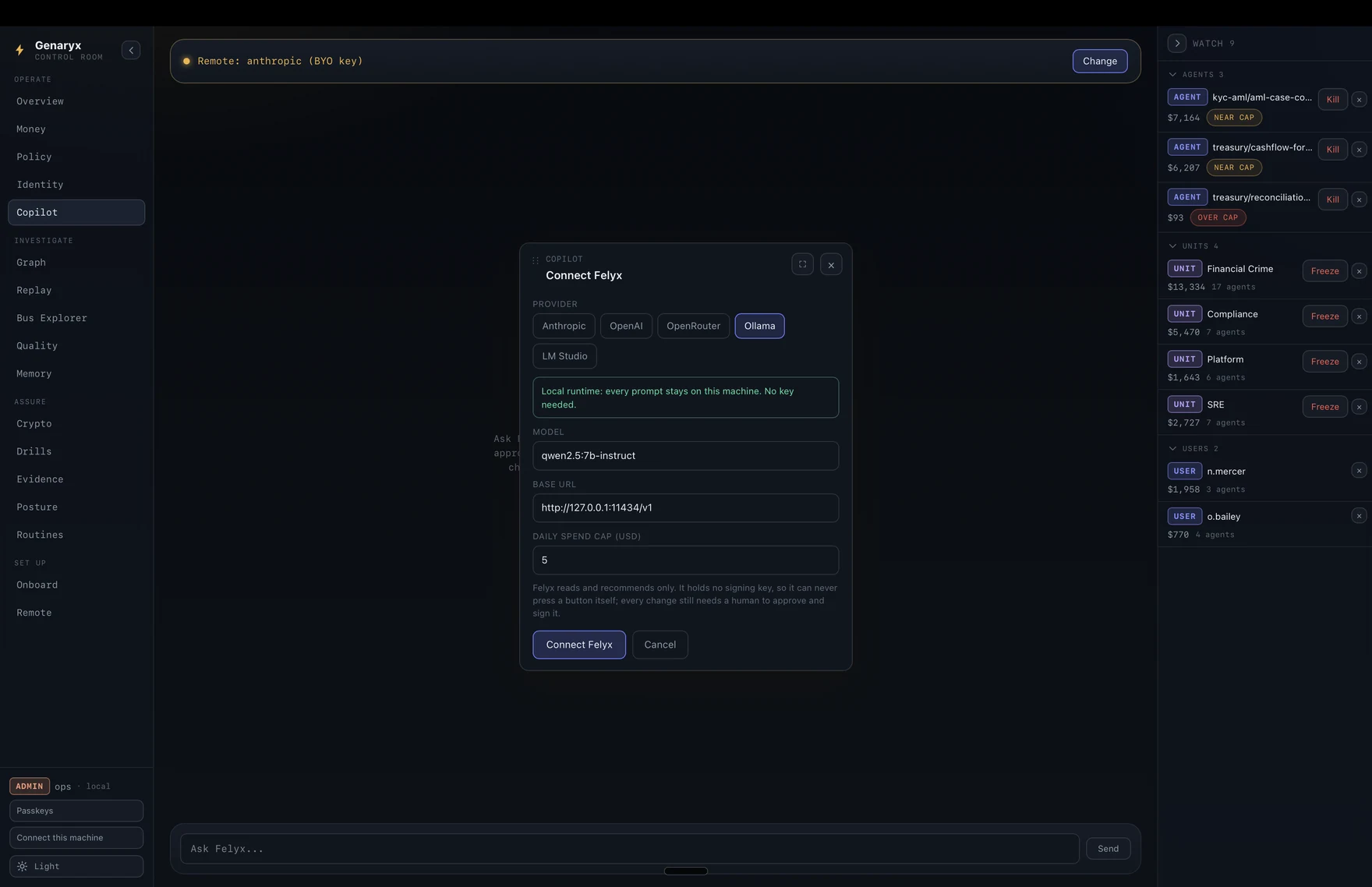This screenshot has width=1372, height=887.
Task: Freeze the SRE unit
Action: coord(1324,407)
